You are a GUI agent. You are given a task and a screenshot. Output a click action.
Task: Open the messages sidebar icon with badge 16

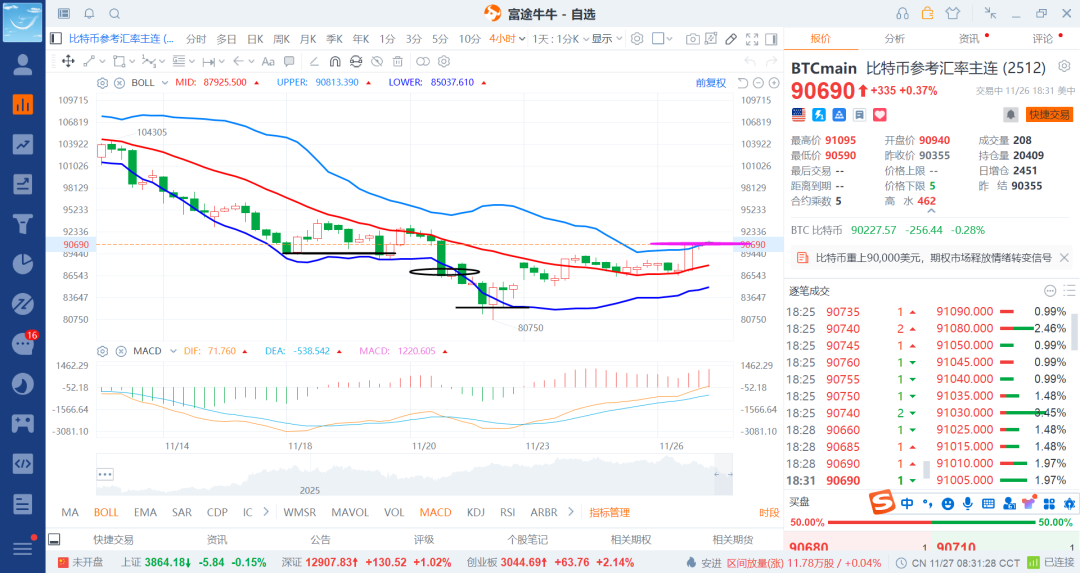(23, 344)
